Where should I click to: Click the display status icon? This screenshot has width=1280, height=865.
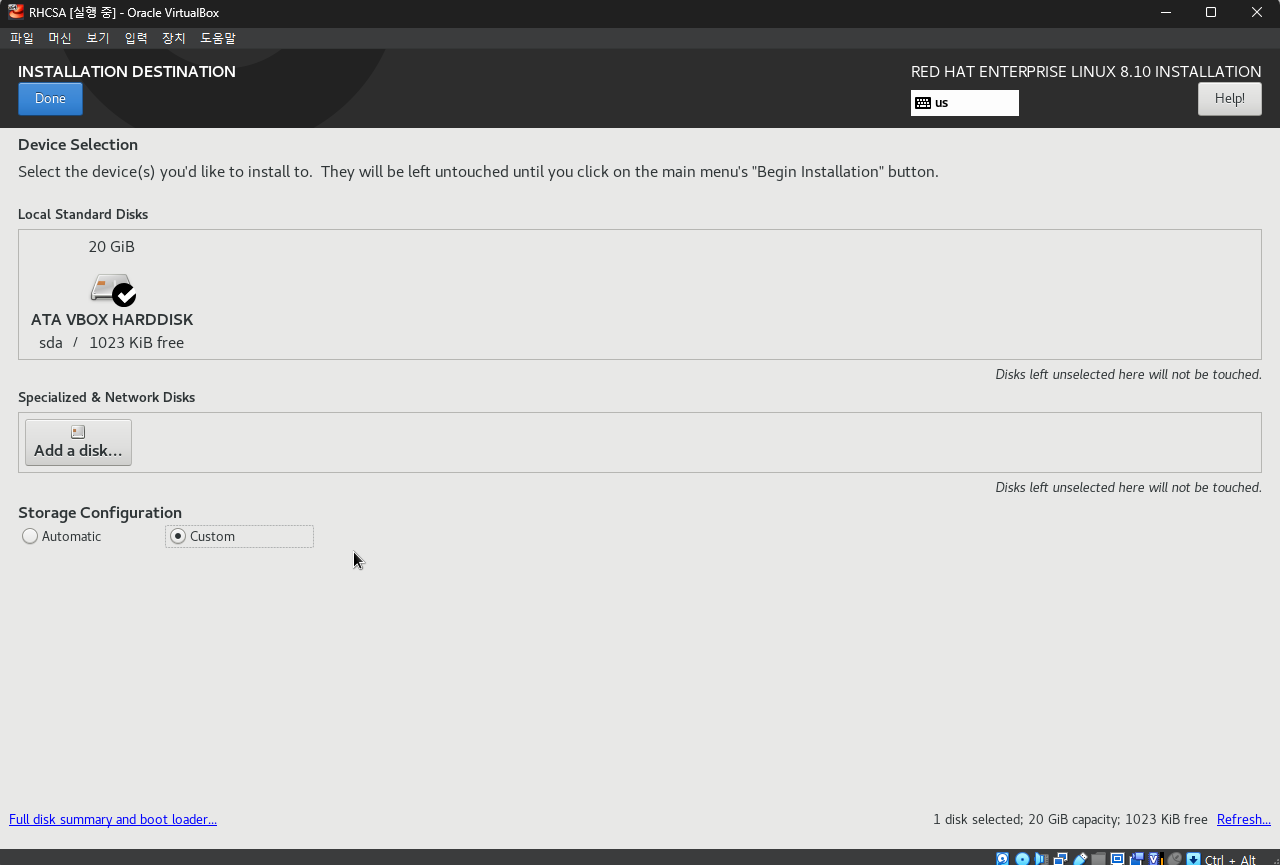(x=1118, y=859)
